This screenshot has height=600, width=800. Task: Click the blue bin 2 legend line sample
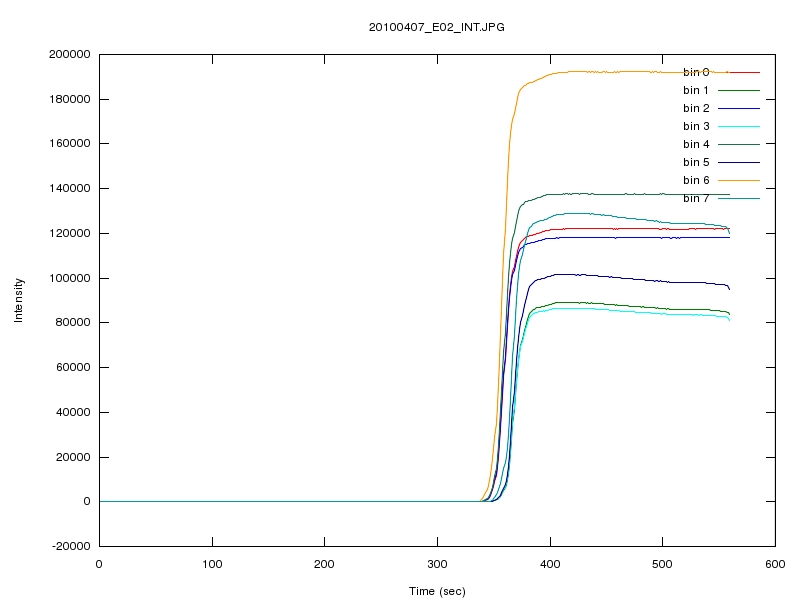pyautogui.click(x=739, y=108)
